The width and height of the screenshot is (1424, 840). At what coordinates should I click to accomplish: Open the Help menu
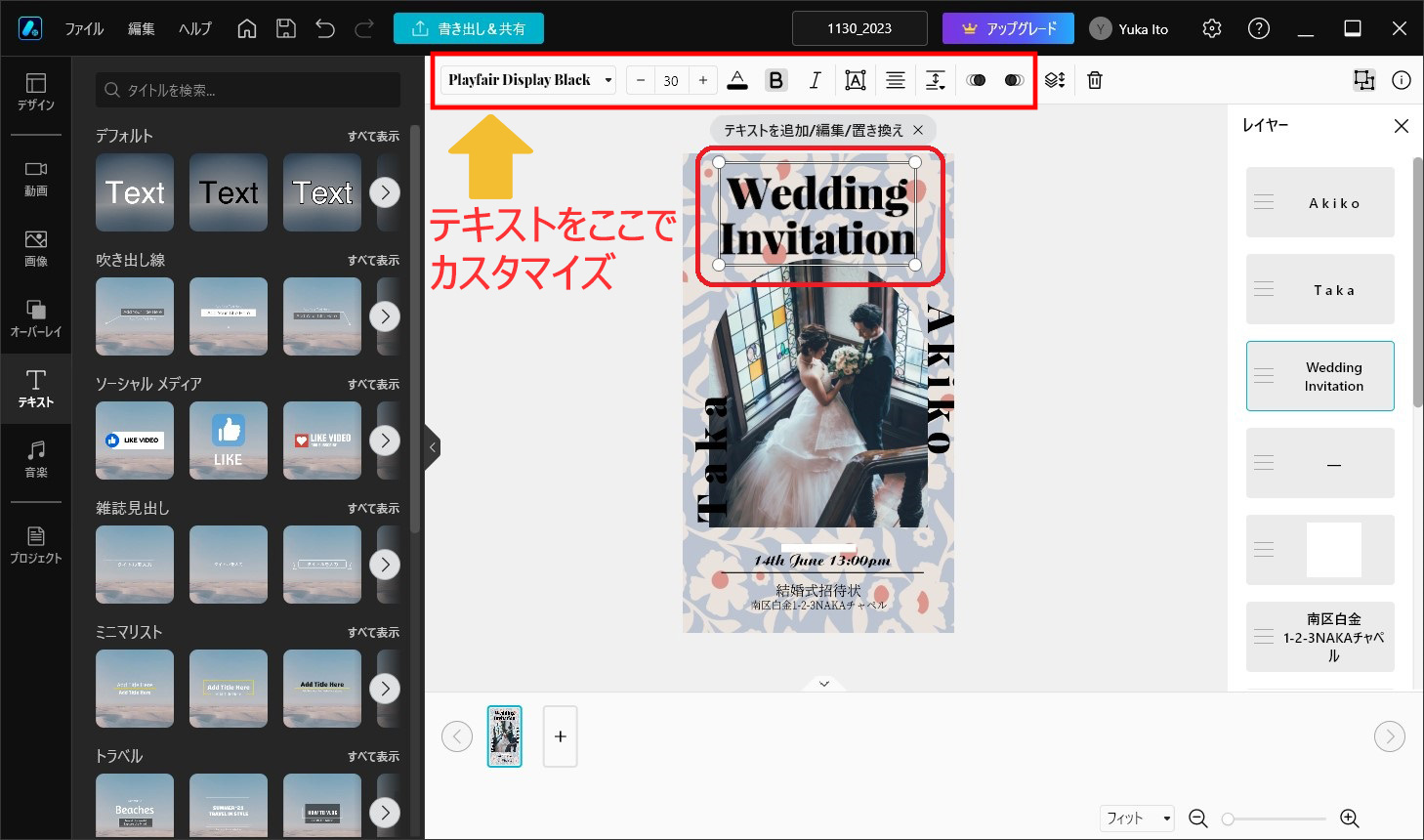194,28
